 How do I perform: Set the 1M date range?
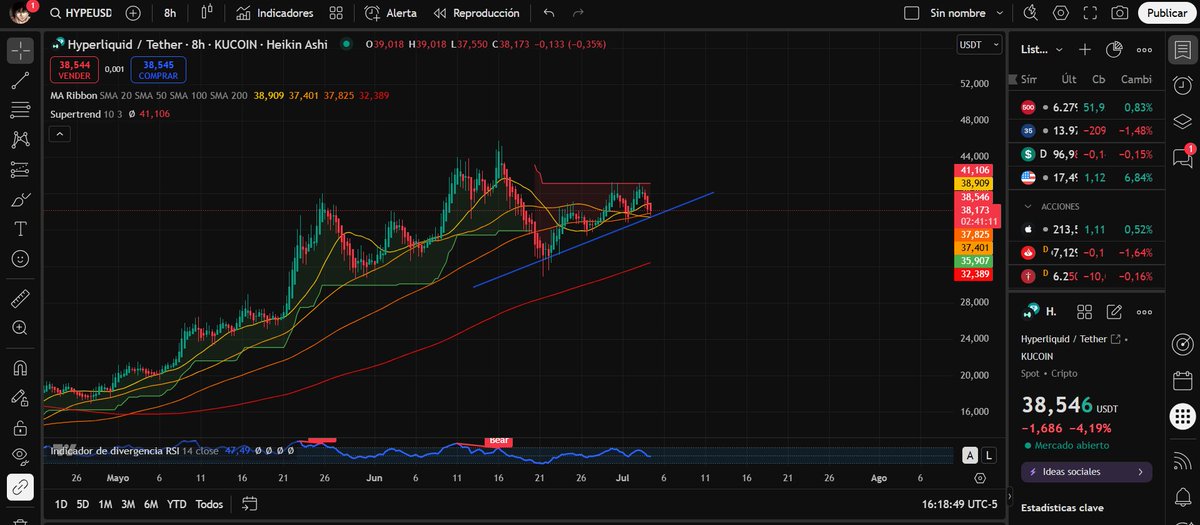pos(106,504)
